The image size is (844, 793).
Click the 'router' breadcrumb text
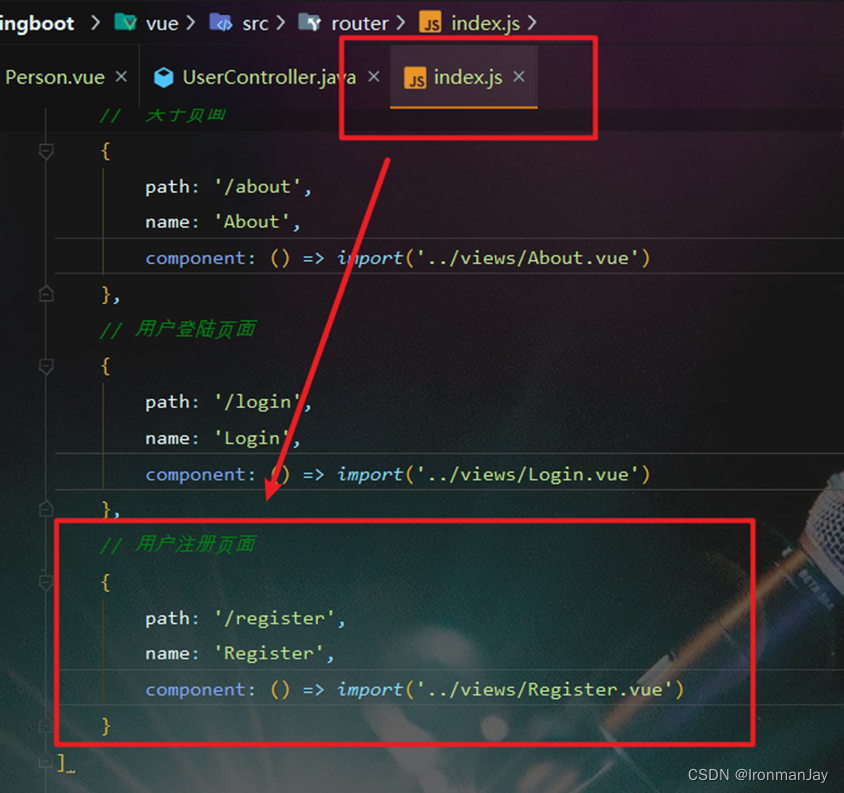click(x=360, y=23)
